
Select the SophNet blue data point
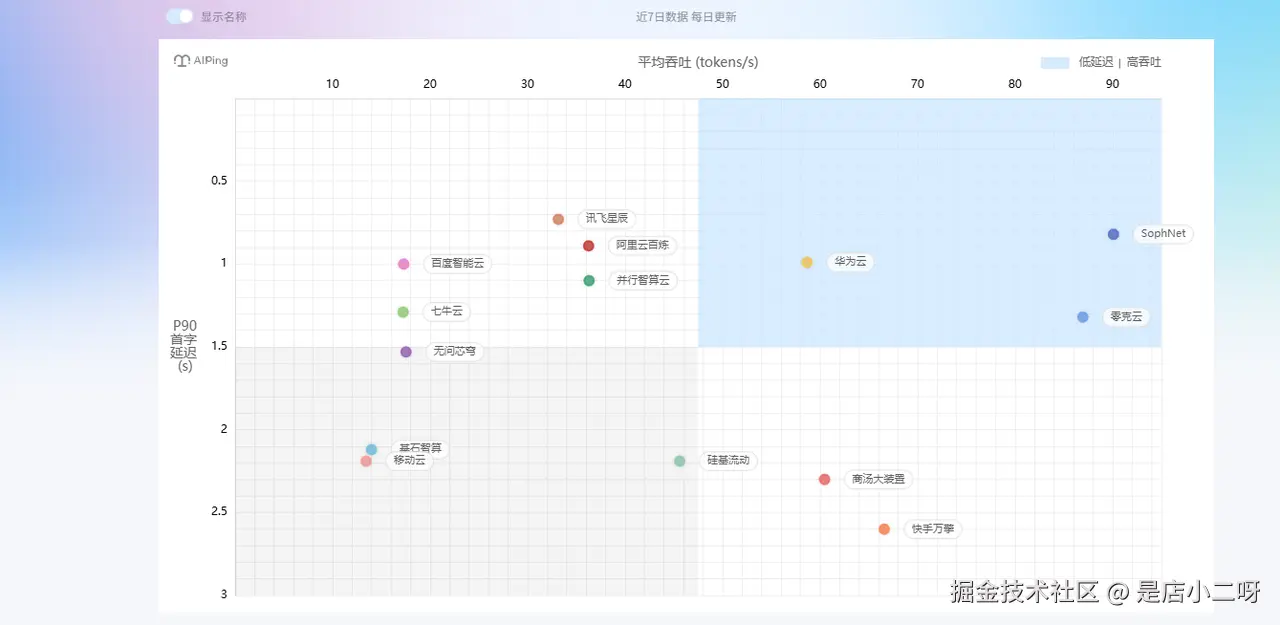click(x=1113, y=234)
